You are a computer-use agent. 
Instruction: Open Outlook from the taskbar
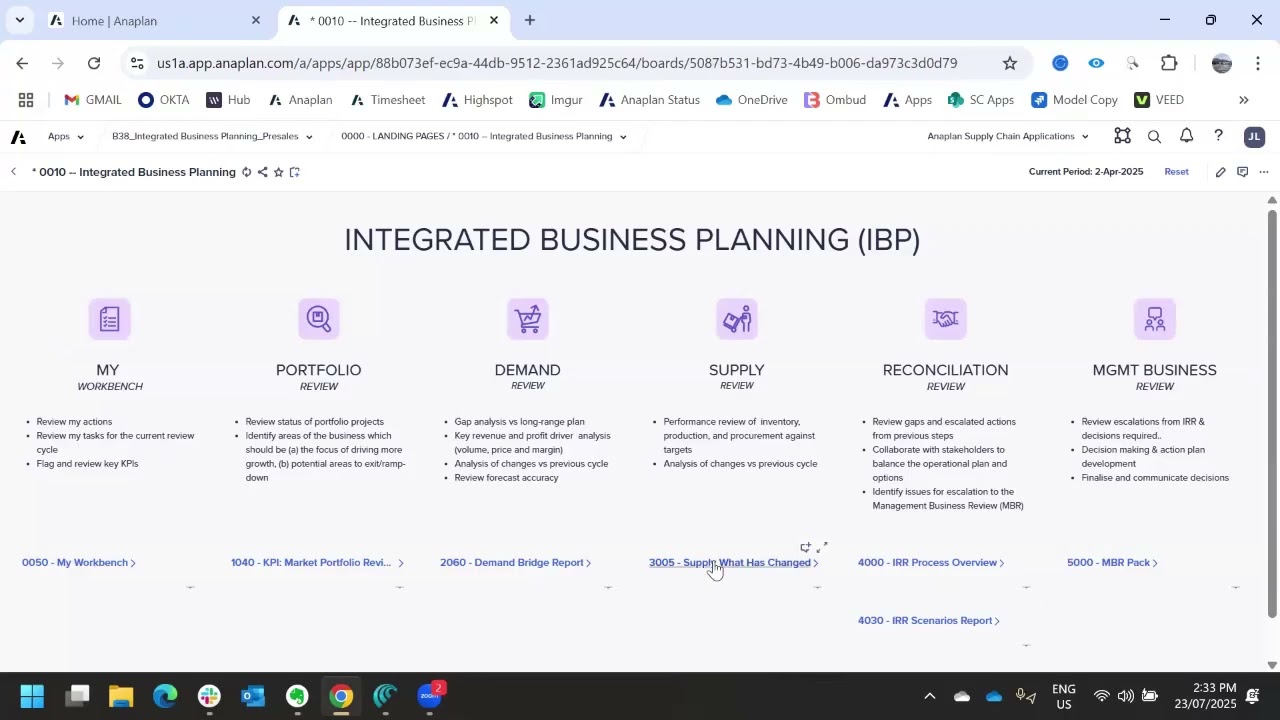[253, 696]
